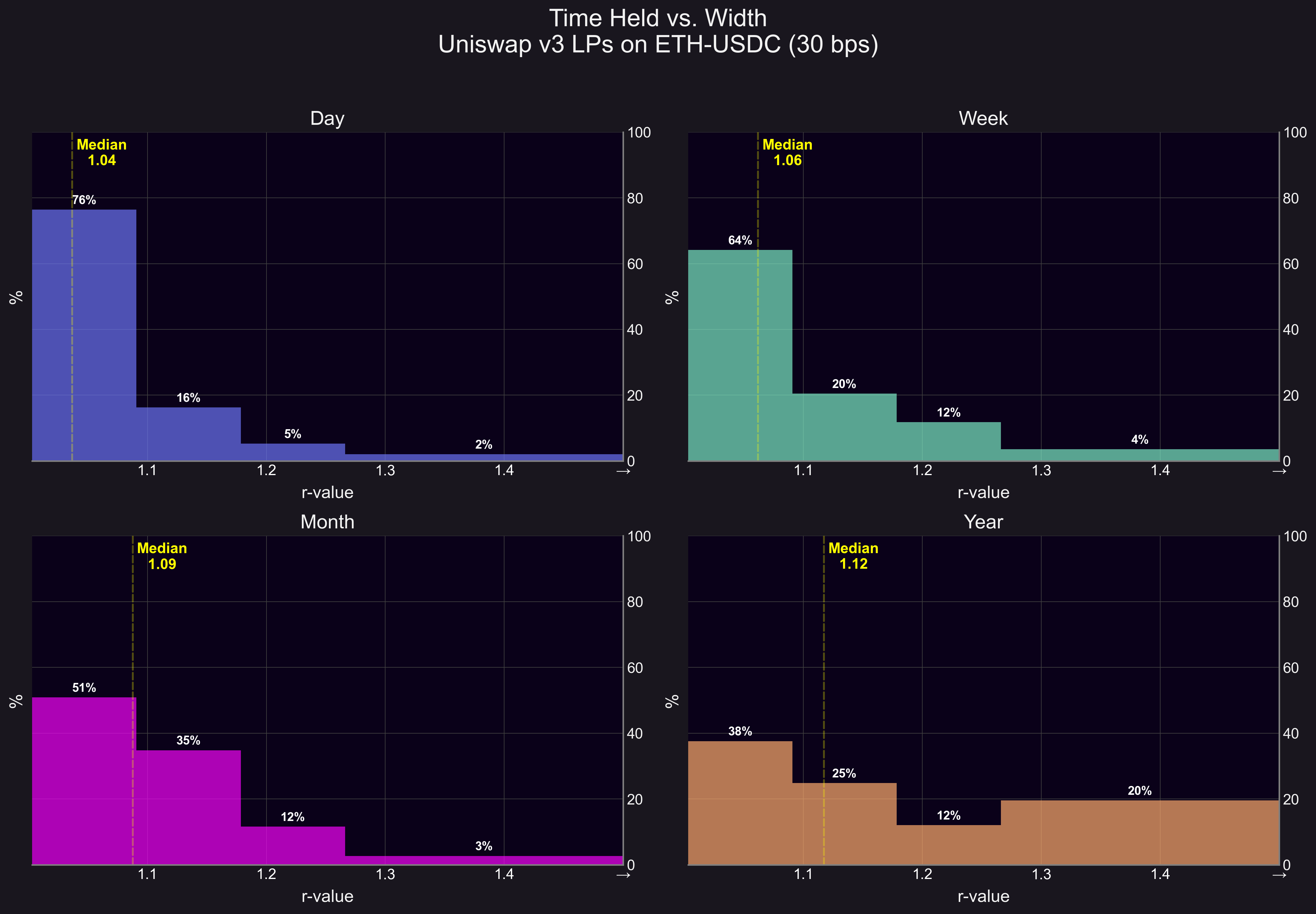This screenshot has width=1316, height=914.
Task: Click the Month subplot title
Action: (327, 522)
